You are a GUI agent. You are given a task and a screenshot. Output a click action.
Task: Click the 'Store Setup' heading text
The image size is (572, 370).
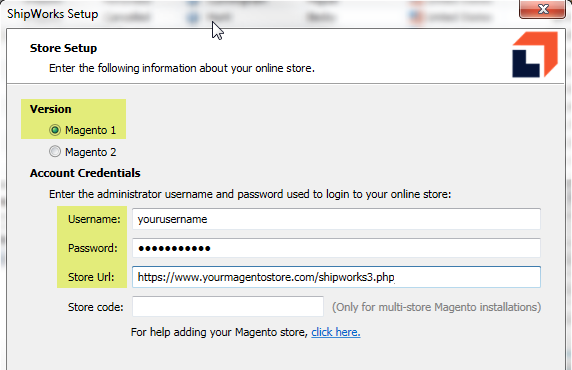point(63,48)
